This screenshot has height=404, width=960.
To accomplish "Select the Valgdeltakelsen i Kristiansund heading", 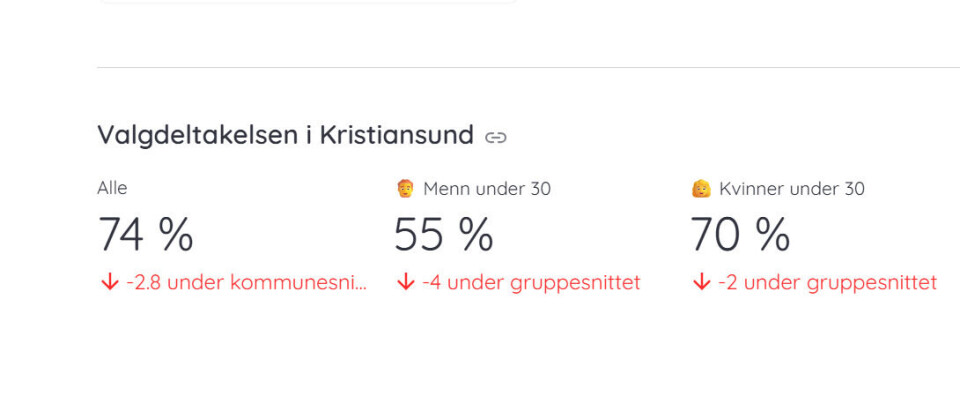I will point(285,135).
